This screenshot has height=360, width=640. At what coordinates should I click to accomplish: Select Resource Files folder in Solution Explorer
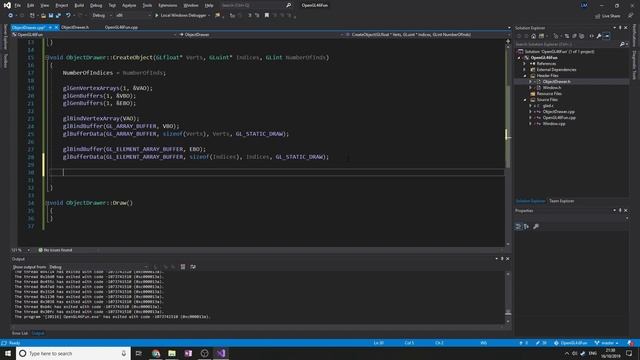click(549, 93)
